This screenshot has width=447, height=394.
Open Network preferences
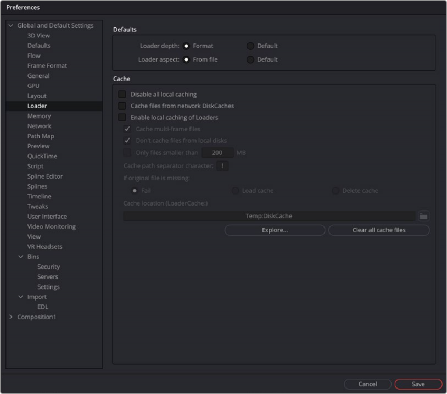(39, 126)
